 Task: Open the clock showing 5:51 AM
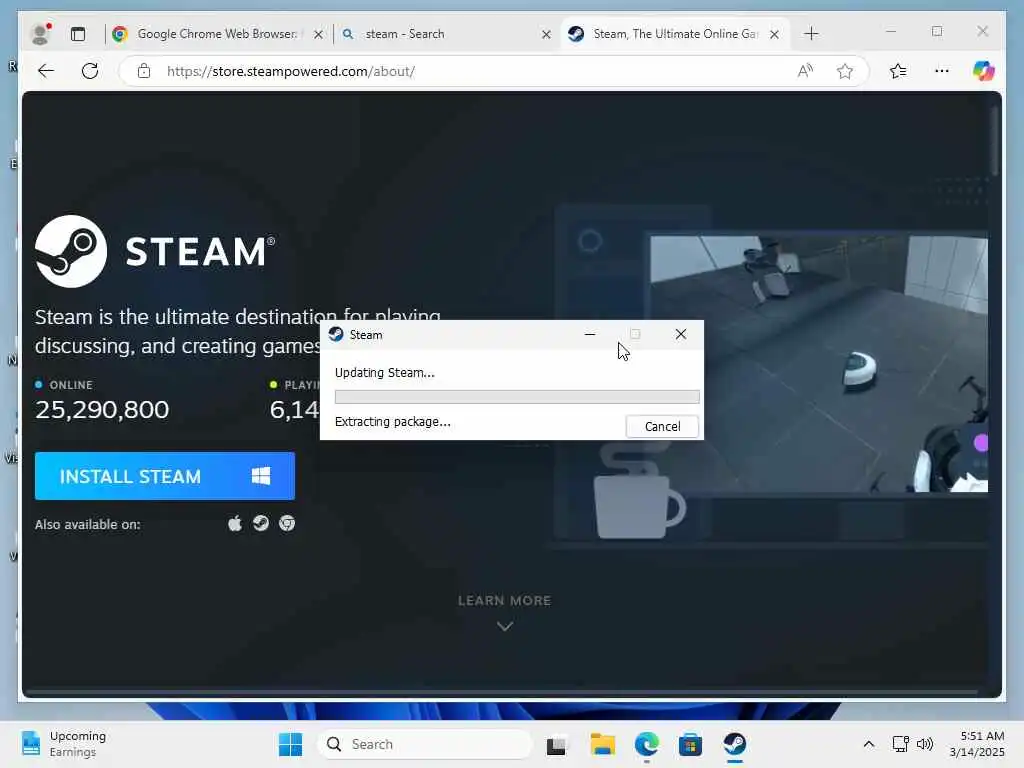click(978, 744)
